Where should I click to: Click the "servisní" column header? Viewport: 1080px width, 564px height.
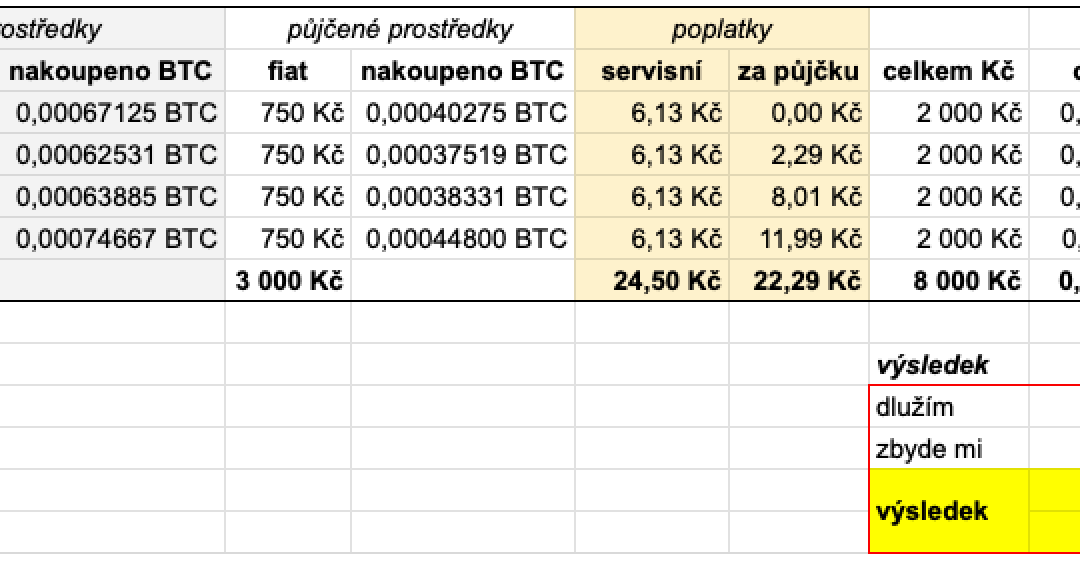click(x=652, y=72)
